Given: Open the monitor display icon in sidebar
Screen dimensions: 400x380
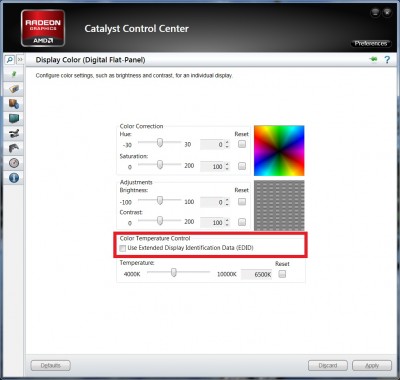Looking at the screenshot, I should point(14,118).
